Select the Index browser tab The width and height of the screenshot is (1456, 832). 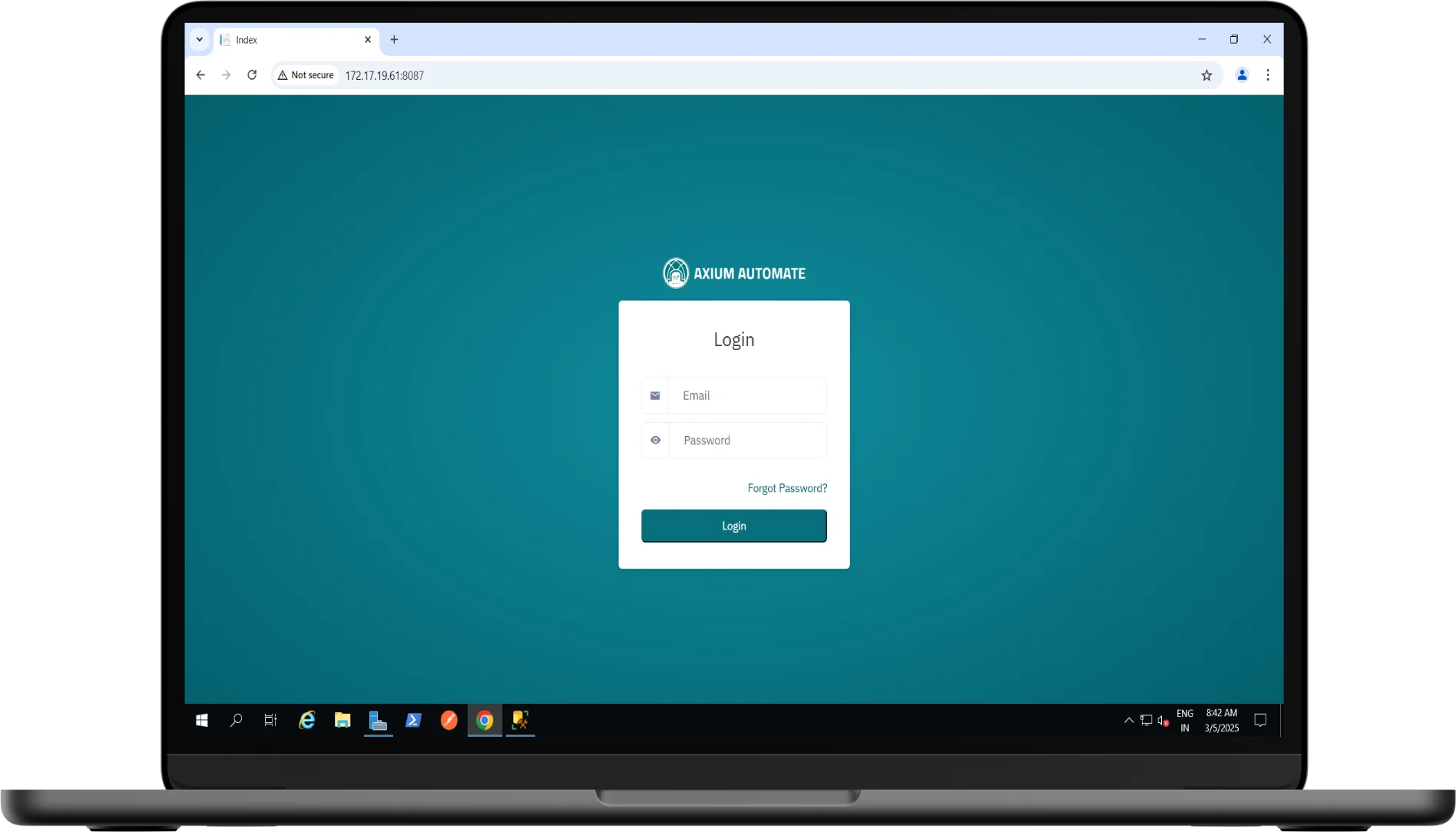pyautogui.click(x=296, y=40)
